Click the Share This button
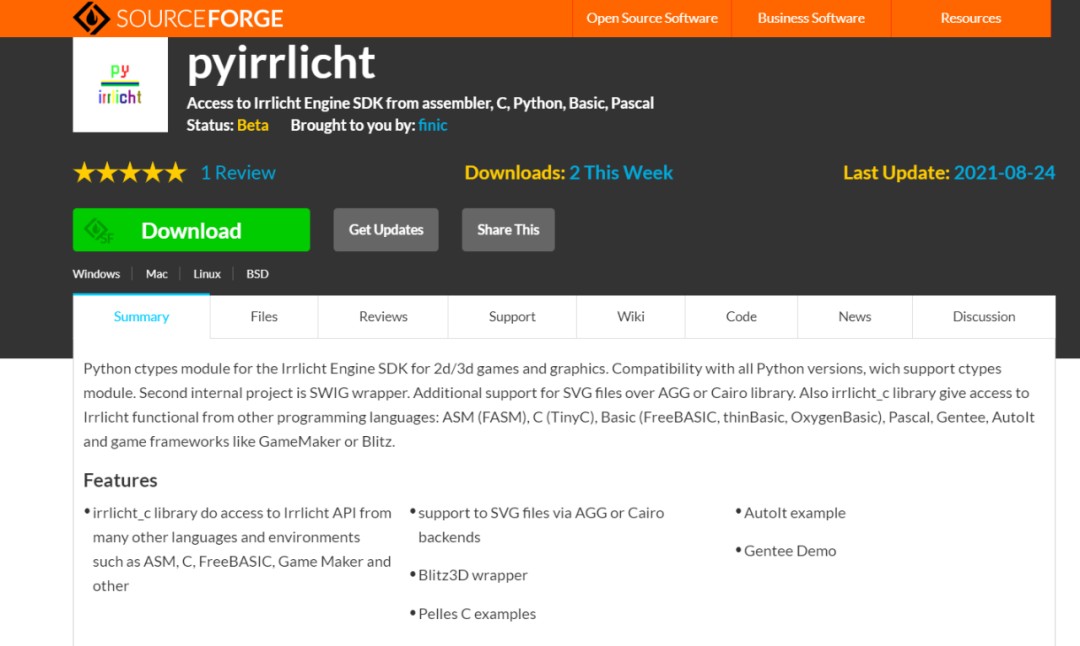The width and height of the screenshot is (1080, 646). 508,230
